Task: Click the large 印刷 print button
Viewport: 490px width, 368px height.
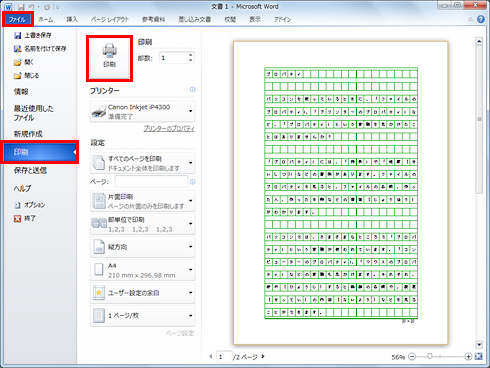Action: 109,58
